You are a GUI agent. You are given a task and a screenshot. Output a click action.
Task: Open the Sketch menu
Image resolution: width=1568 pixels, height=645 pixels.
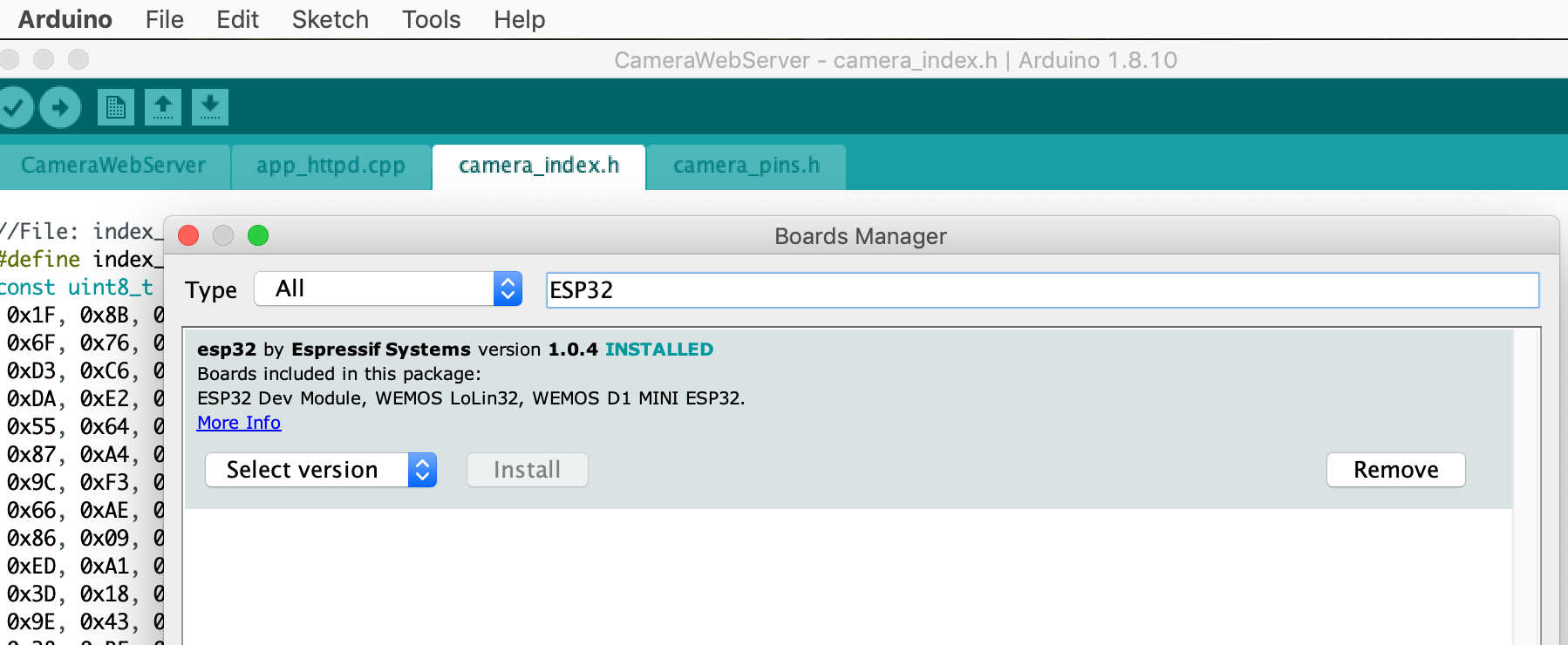(x=330, y=19)
